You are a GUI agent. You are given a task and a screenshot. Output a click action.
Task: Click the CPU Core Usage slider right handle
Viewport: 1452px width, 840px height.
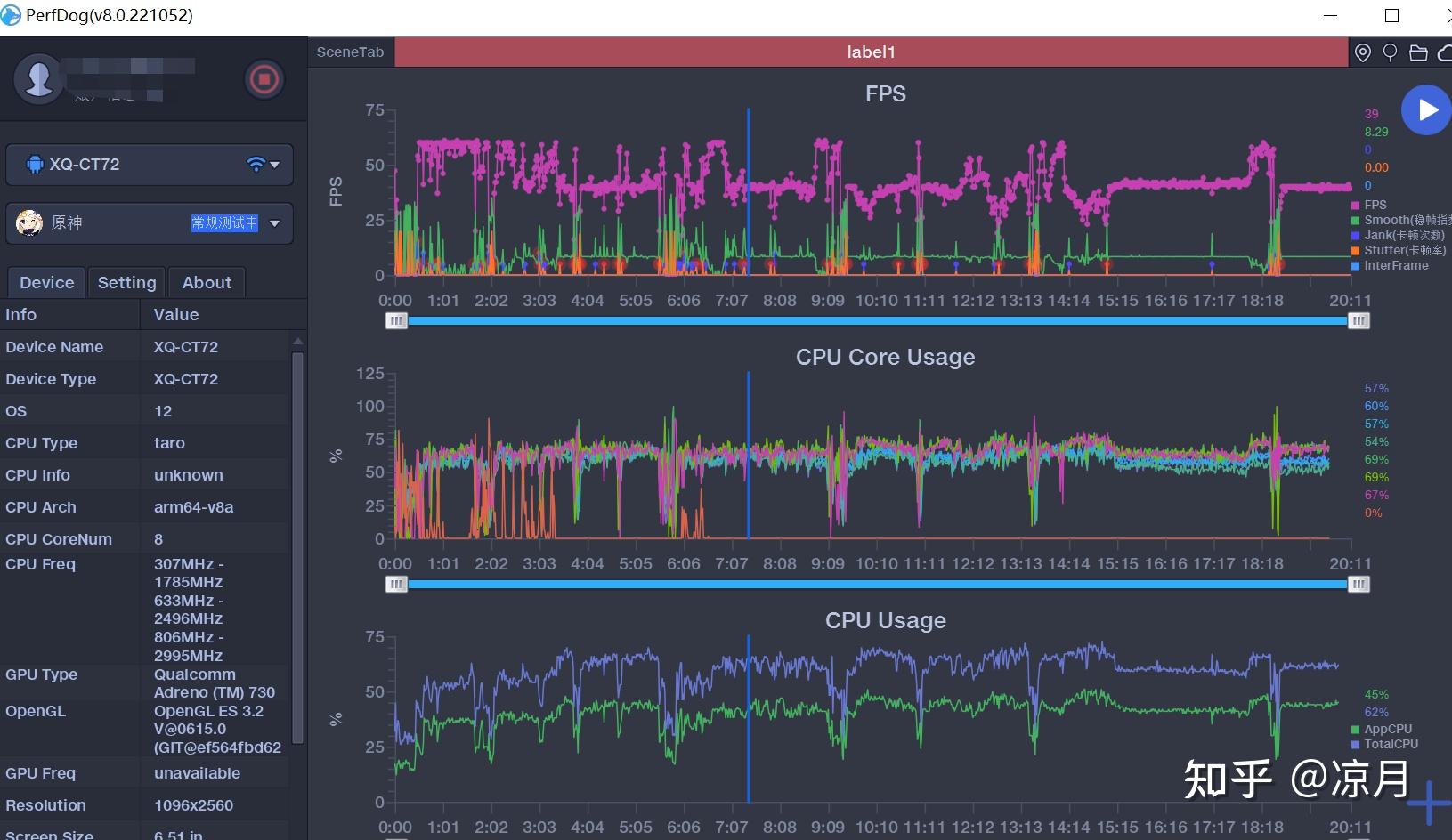(1359, 584)
